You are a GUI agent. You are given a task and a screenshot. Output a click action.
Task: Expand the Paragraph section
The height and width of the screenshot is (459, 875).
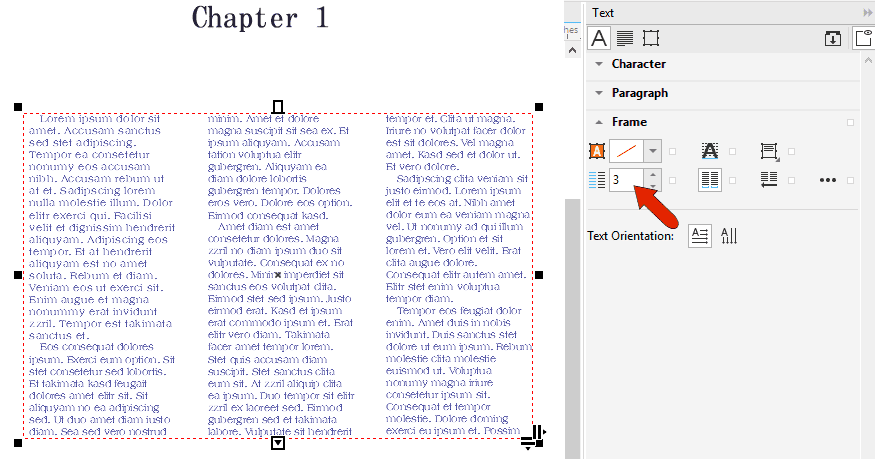[x=640, y=93]
